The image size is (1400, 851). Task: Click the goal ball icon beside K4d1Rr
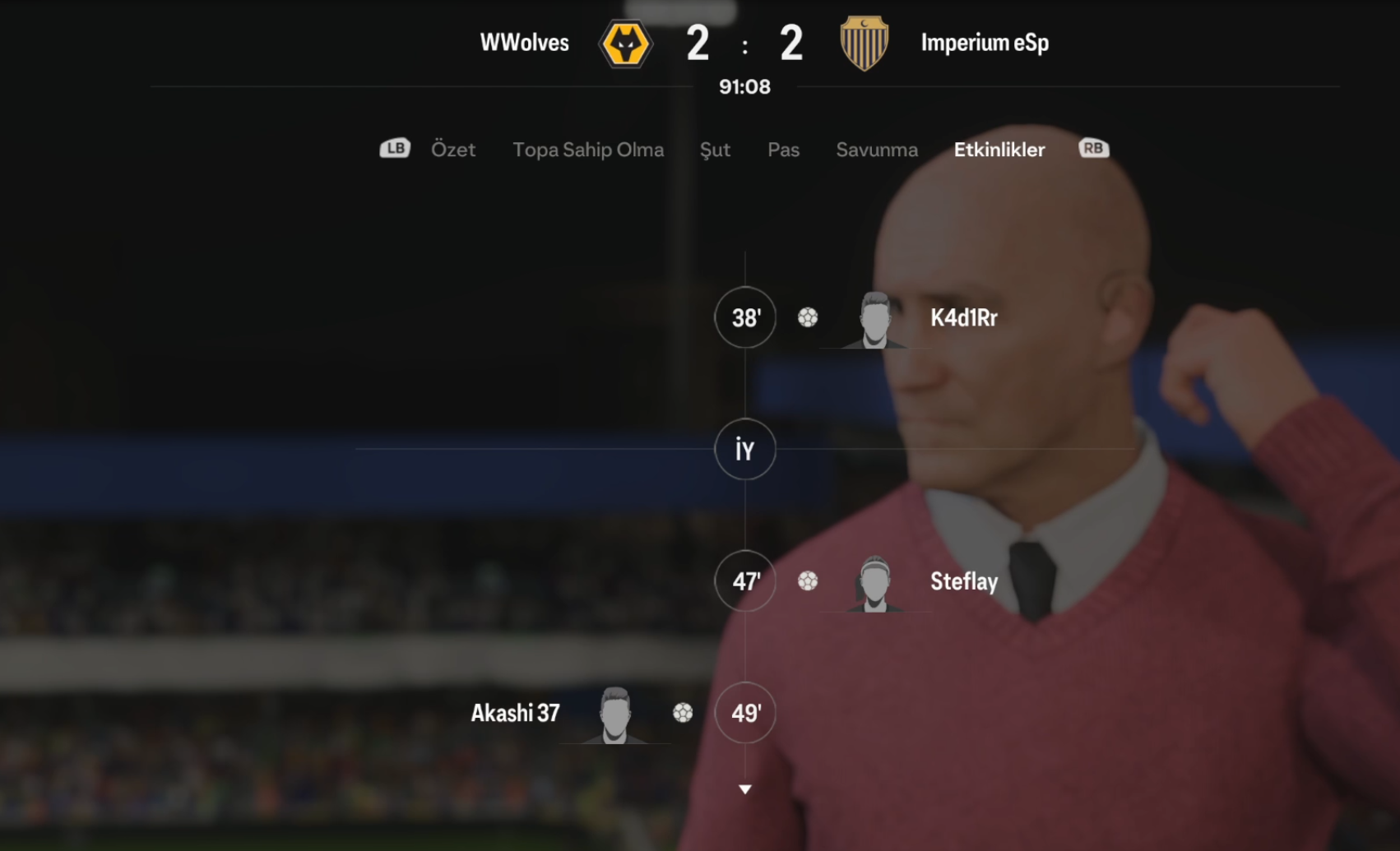808,317
